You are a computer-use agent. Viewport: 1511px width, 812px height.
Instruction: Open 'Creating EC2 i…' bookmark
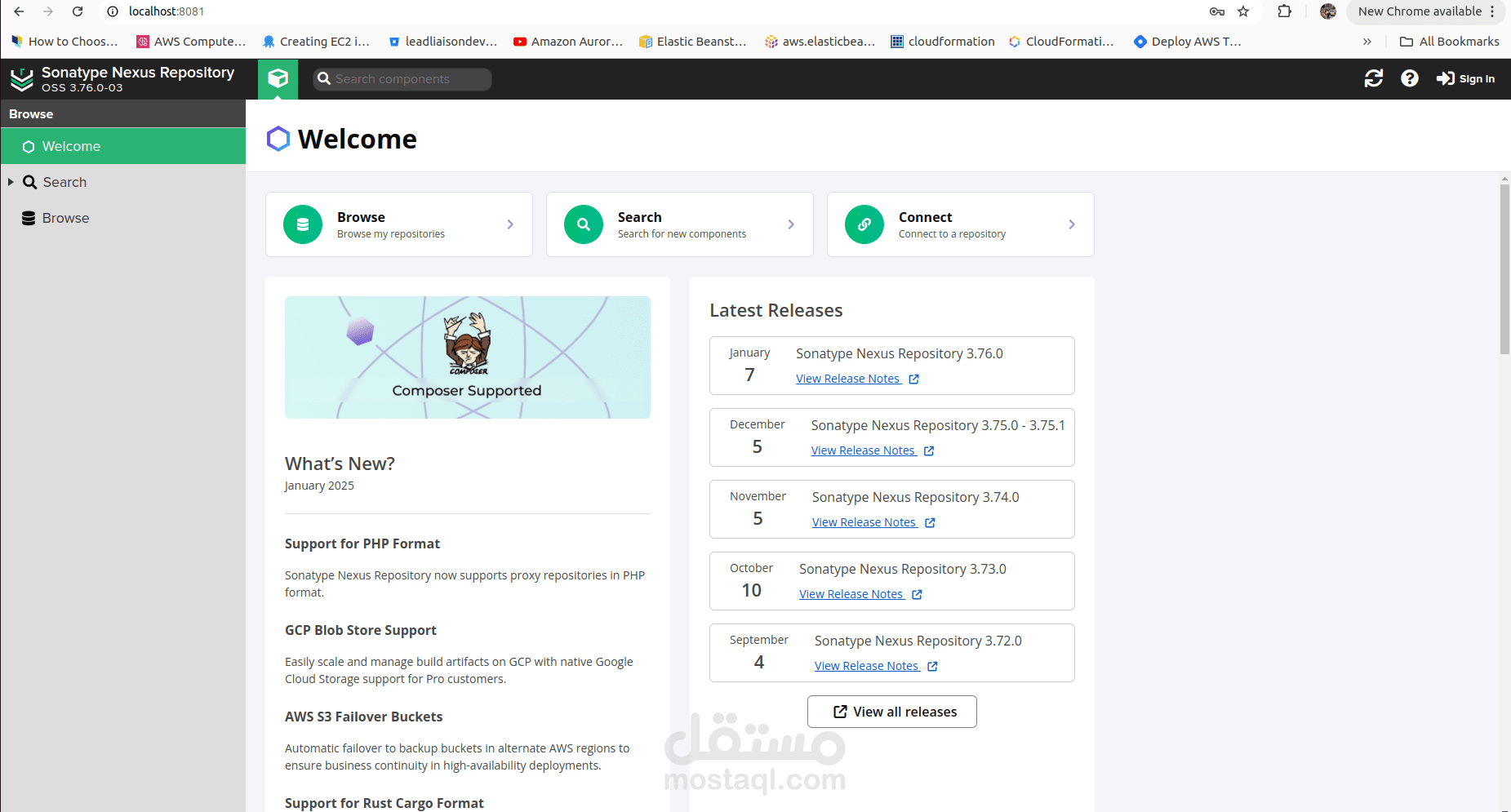point(316,42)
